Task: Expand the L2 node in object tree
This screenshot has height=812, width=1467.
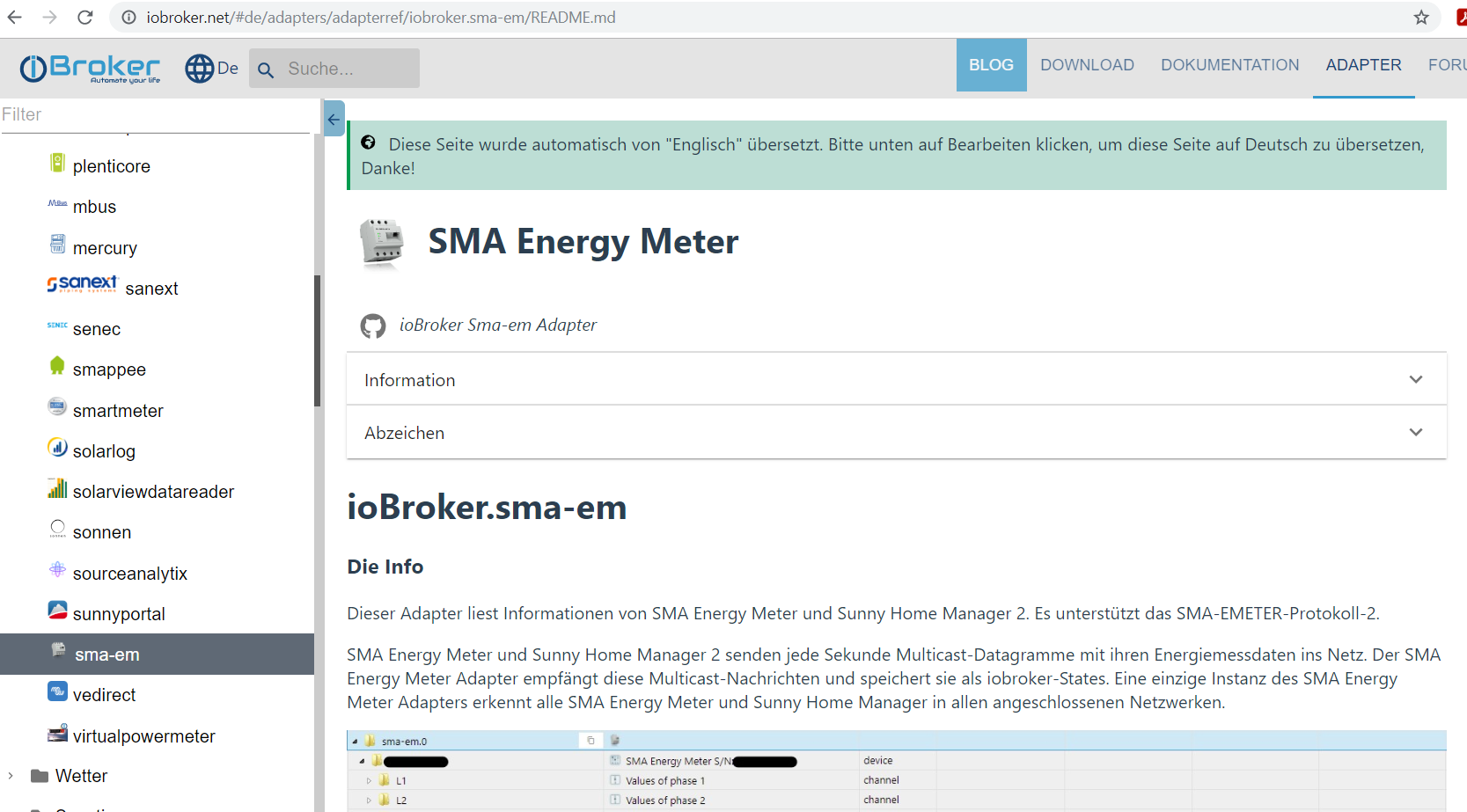Action: [x=369, y=801]
